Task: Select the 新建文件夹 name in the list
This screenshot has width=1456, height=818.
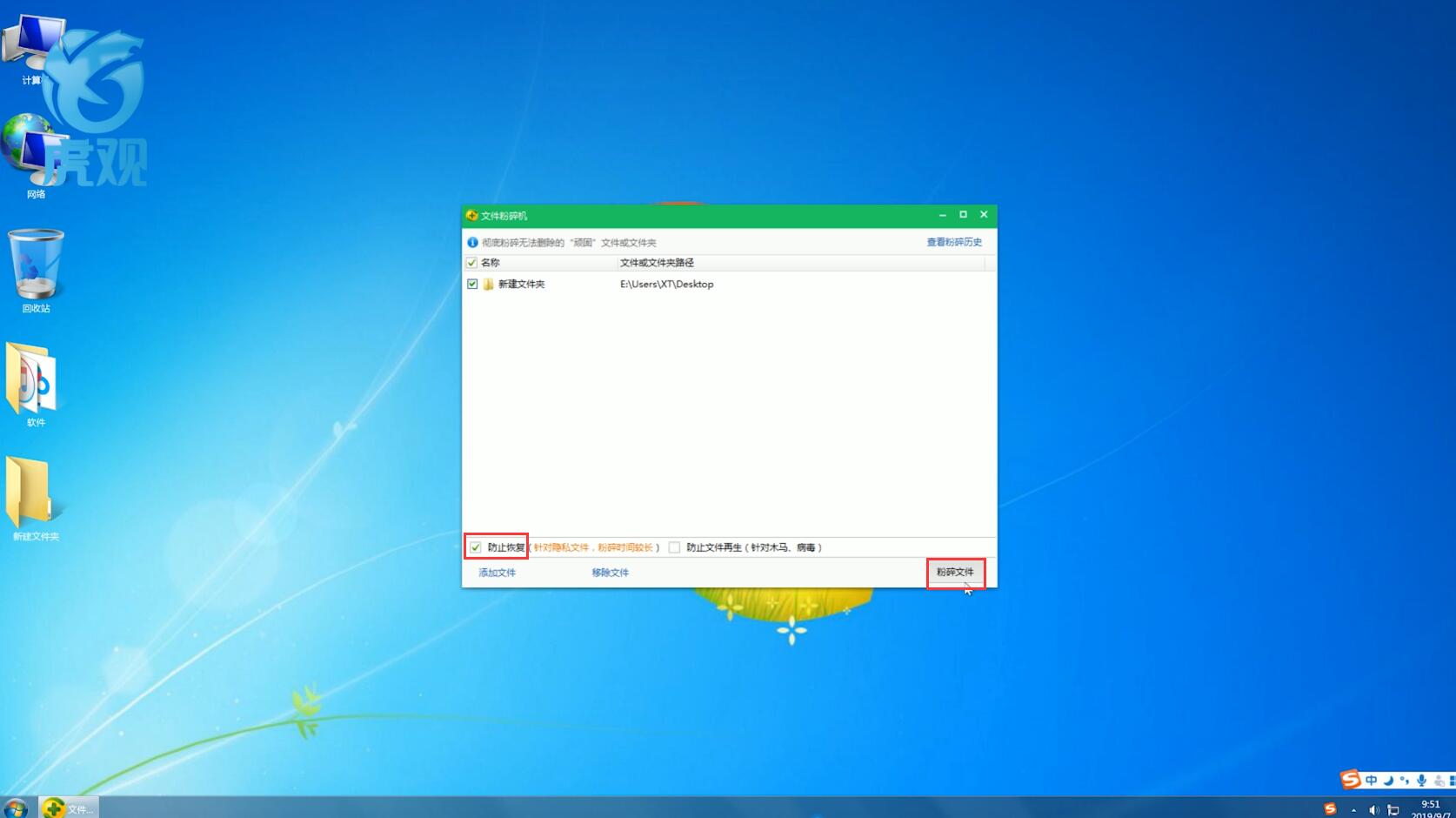Action: 521,284
